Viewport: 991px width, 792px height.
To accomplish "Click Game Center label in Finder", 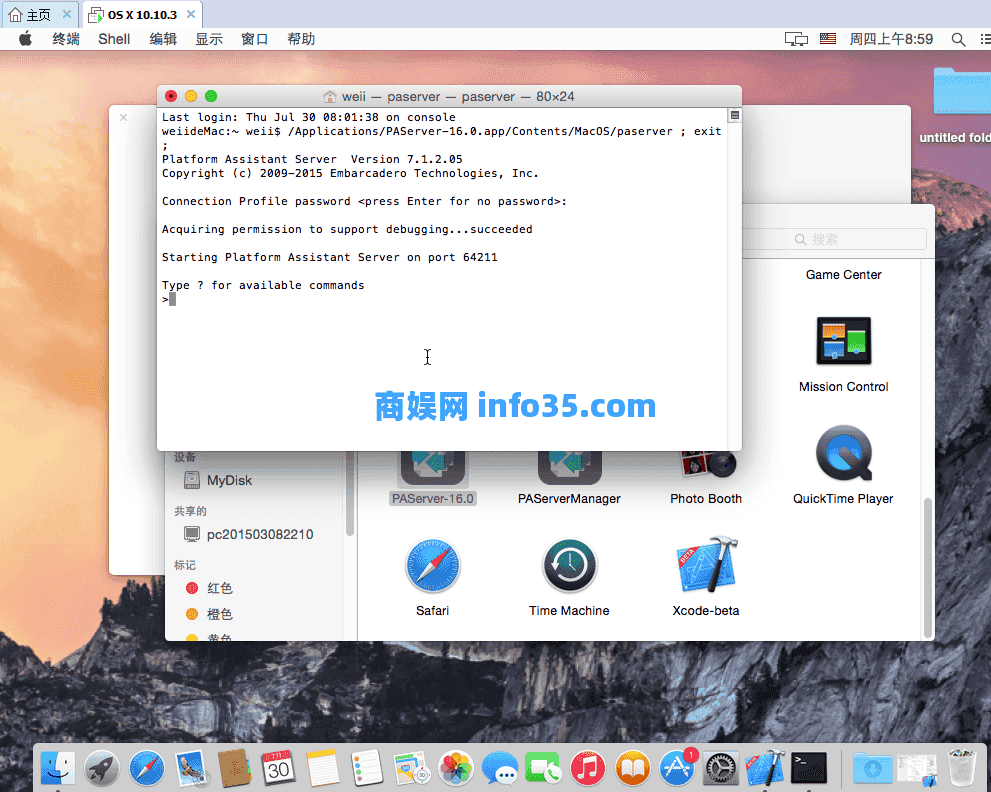I will click(x=843, y=275).
